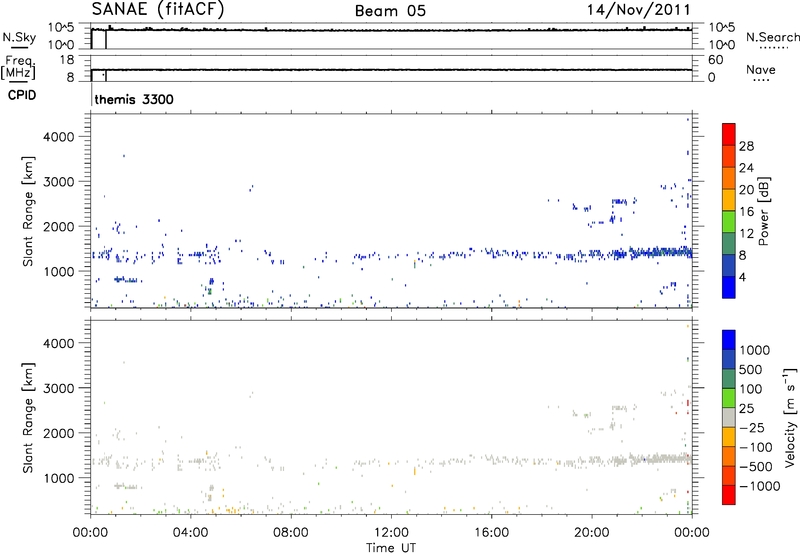
Task: Click the 'Time UT' axis title
Action: click(x=391, y=548)
